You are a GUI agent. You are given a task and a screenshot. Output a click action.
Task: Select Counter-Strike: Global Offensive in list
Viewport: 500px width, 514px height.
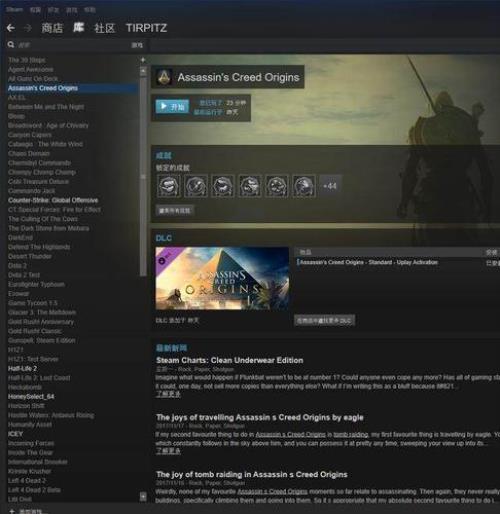pyautogui.click(x=53, y=200)
